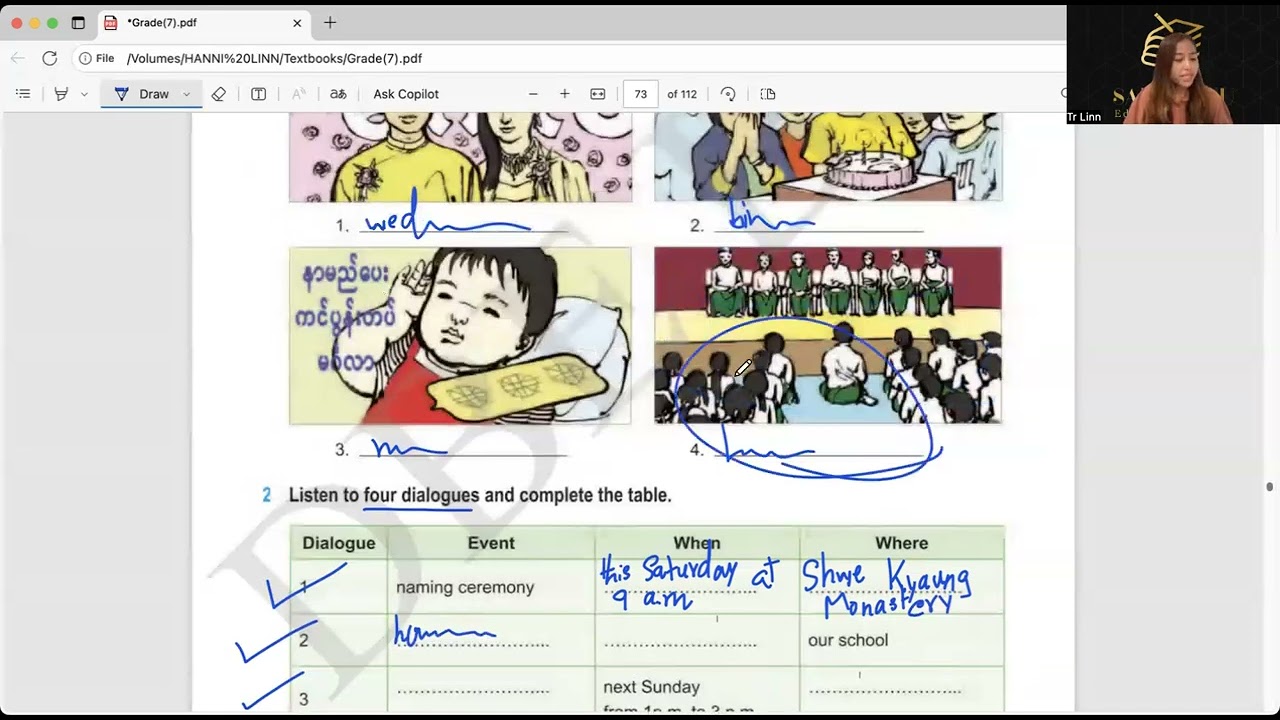Screen dimensions: 1280x720
Task: Zoom in on the PDF
Action: 565,94
